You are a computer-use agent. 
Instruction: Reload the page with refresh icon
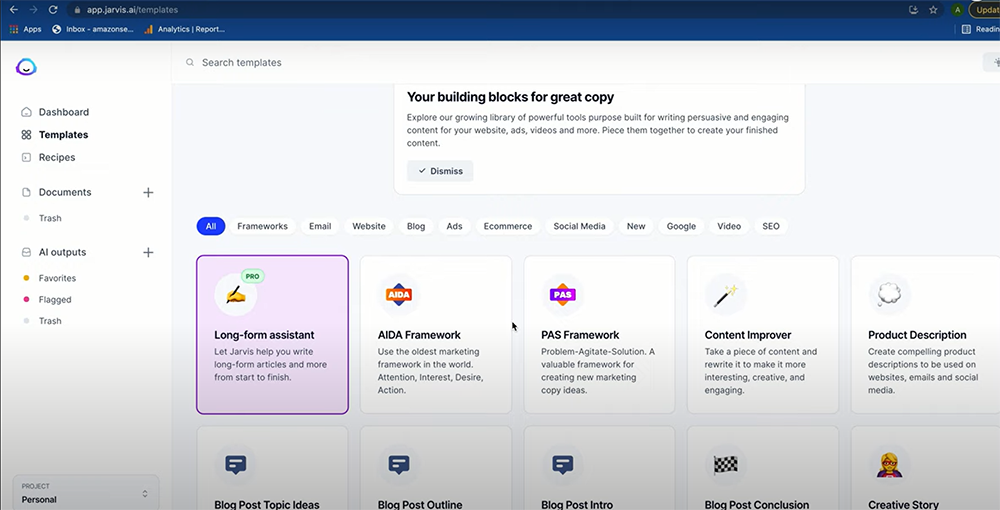[53, 10]
